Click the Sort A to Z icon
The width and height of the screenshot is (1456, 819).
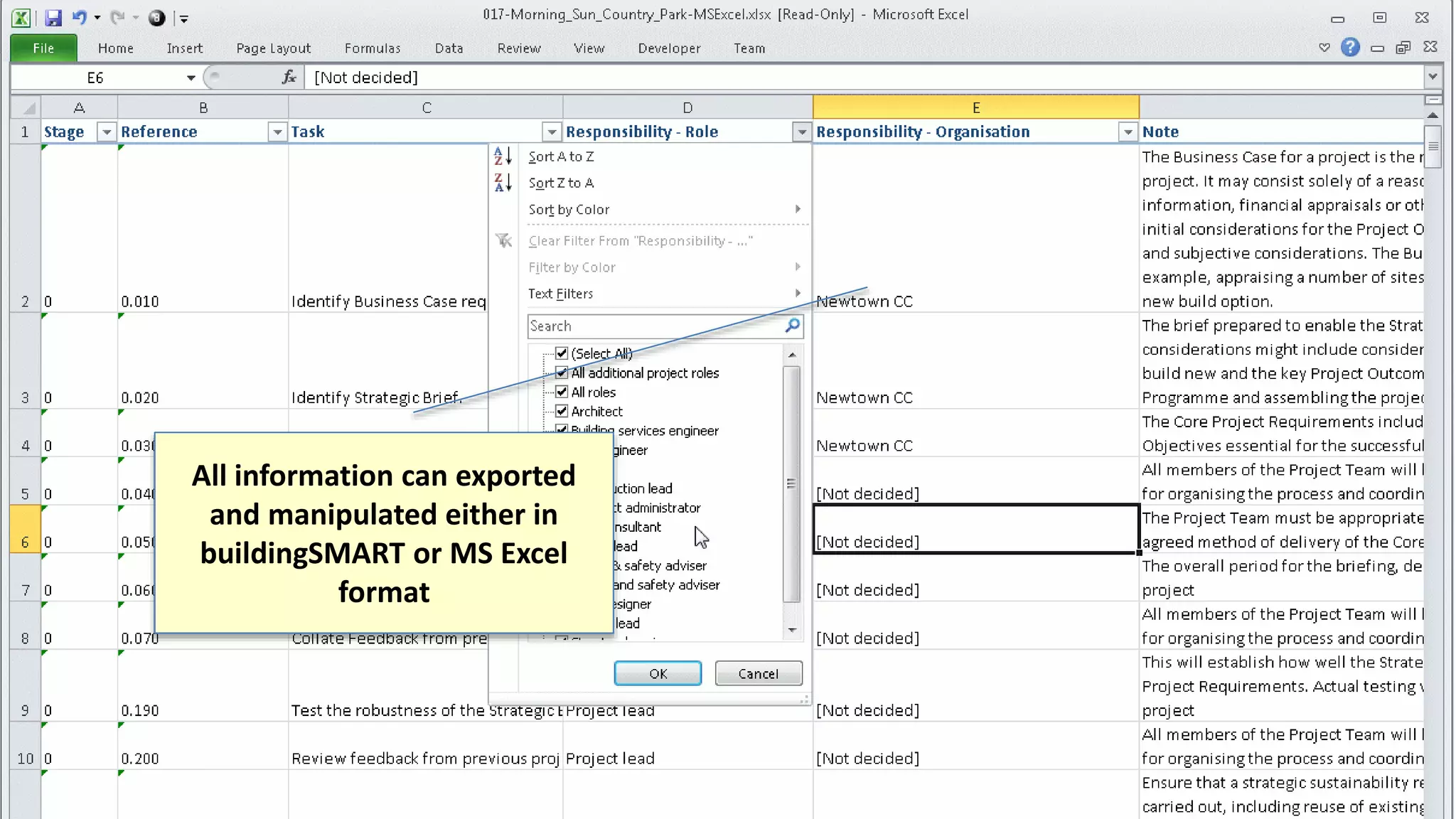click(503, 156)
